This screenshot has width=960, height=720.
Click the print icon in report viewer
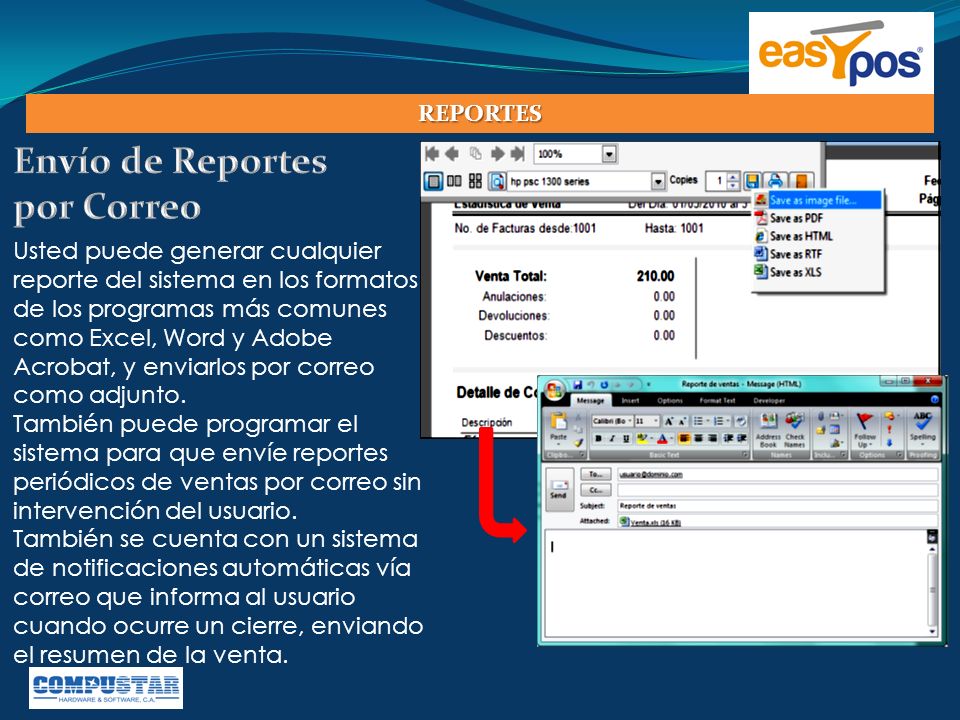point(775,181)
